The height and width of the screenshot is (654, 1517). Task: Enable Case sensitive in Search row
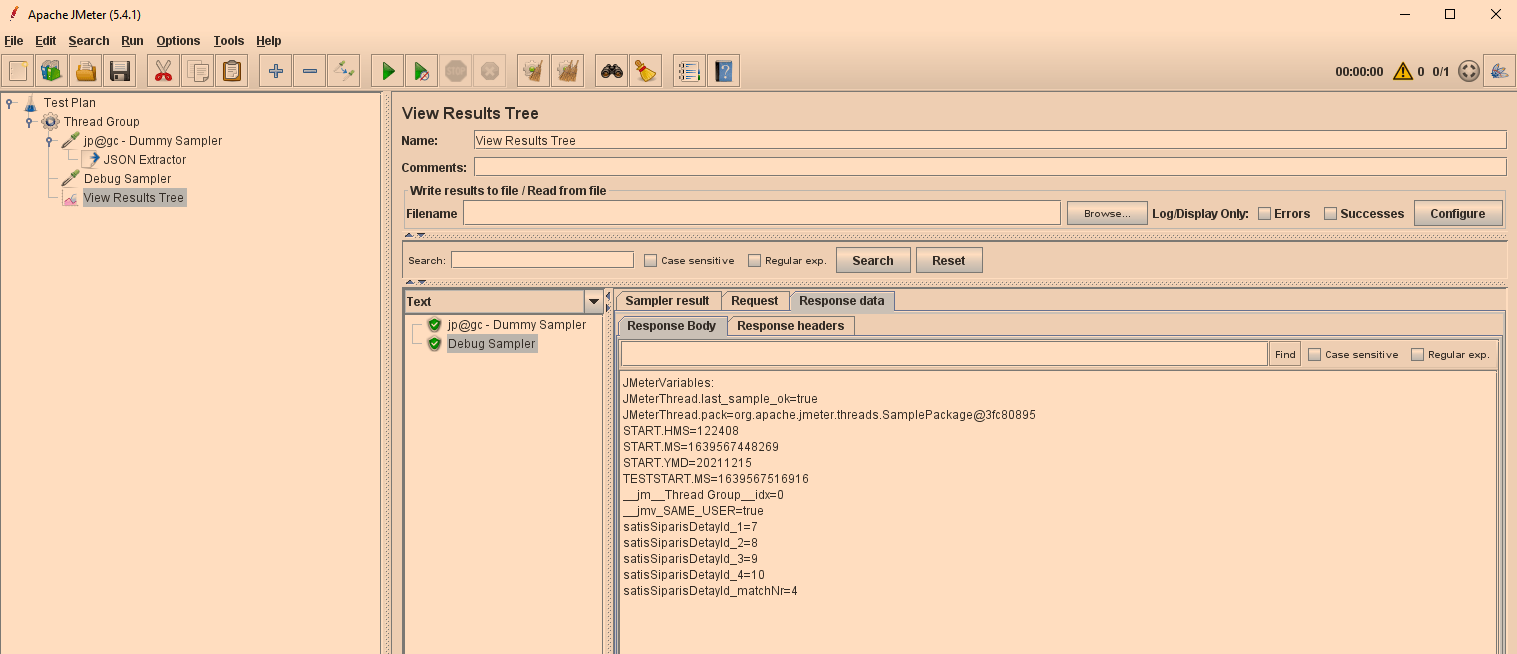[650, 260]
